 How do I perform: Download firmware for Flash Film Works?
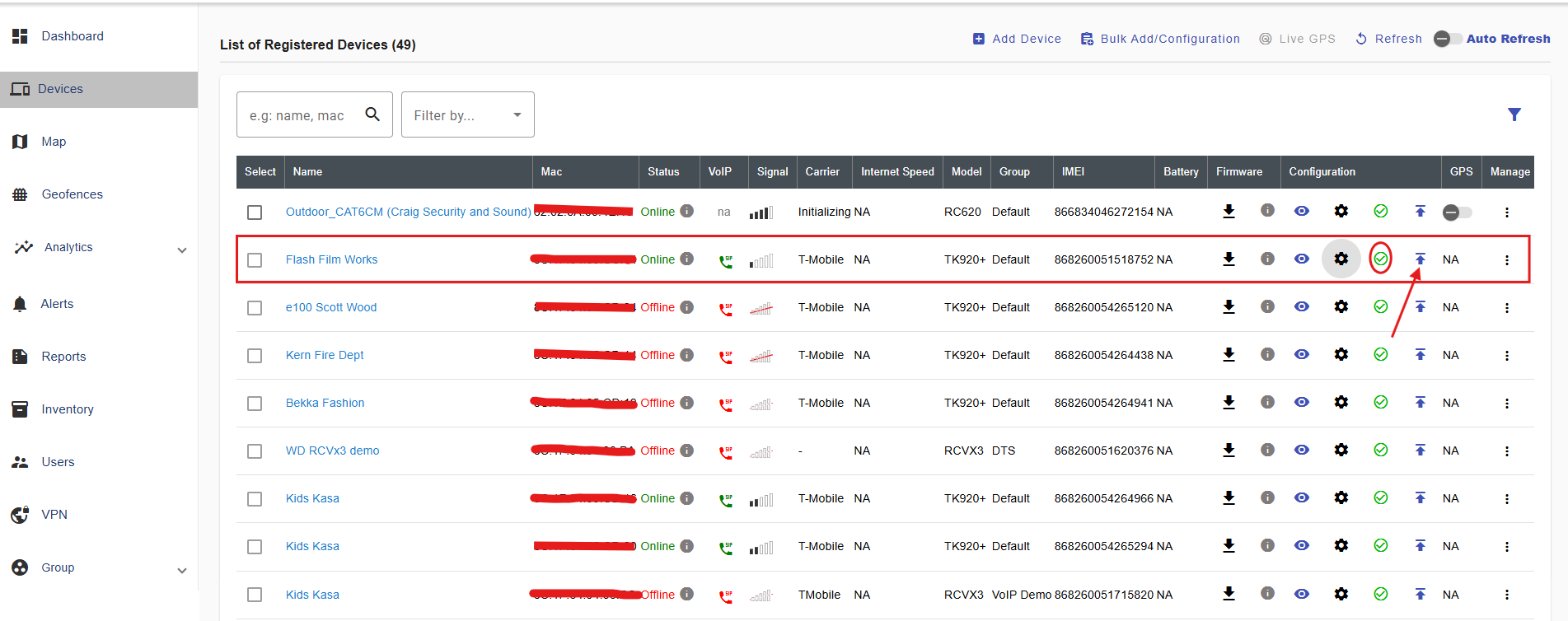coord(1229,259)
